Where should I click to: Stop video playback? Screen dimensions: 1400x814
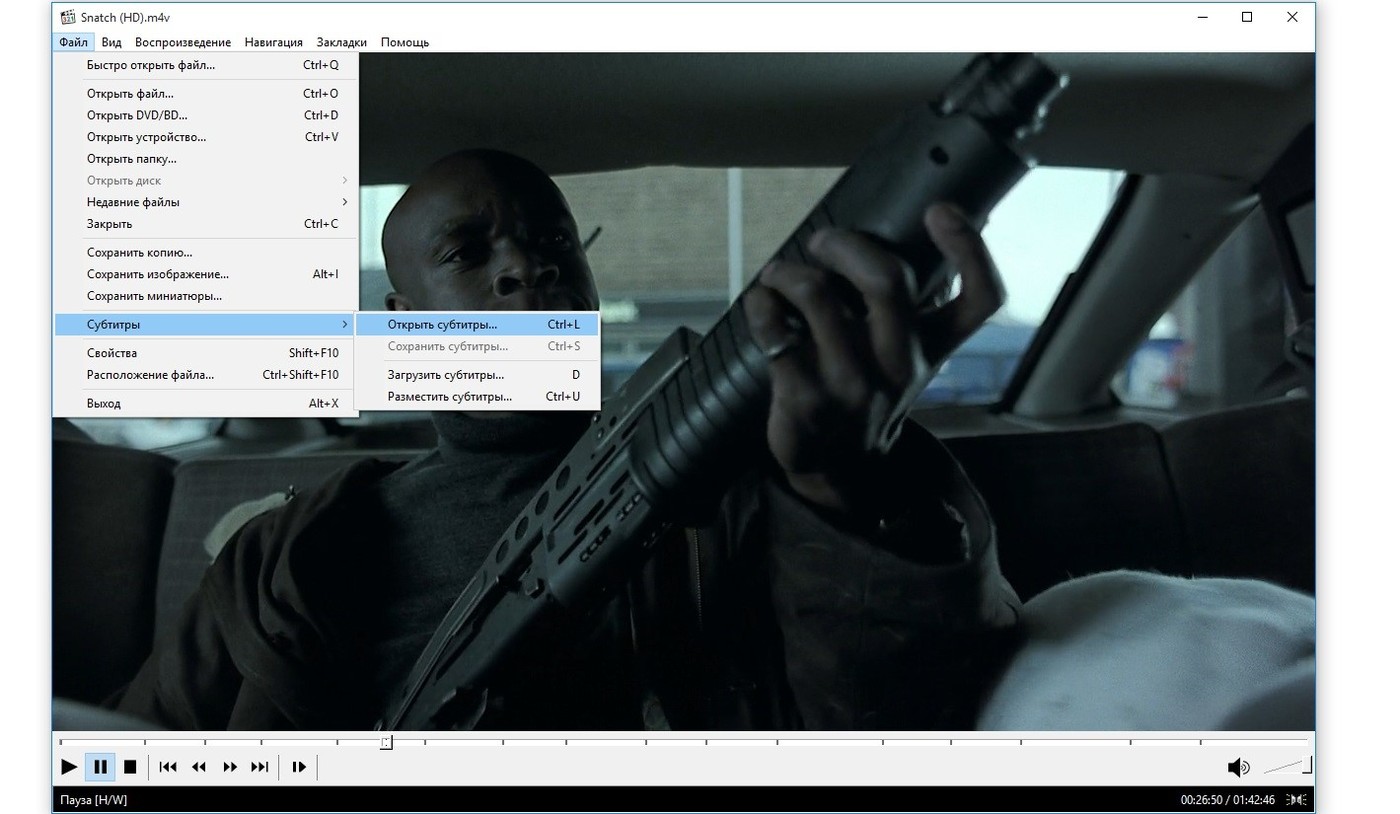[130, 767]
